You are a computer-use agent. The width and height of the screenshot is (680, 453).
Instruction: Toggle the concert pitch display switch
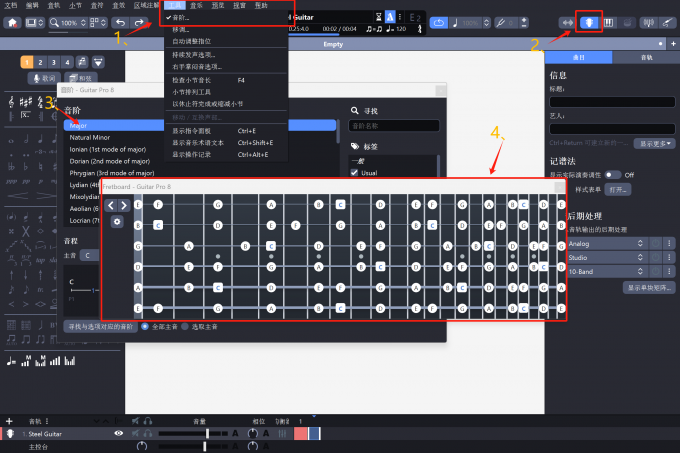[610, 174]
